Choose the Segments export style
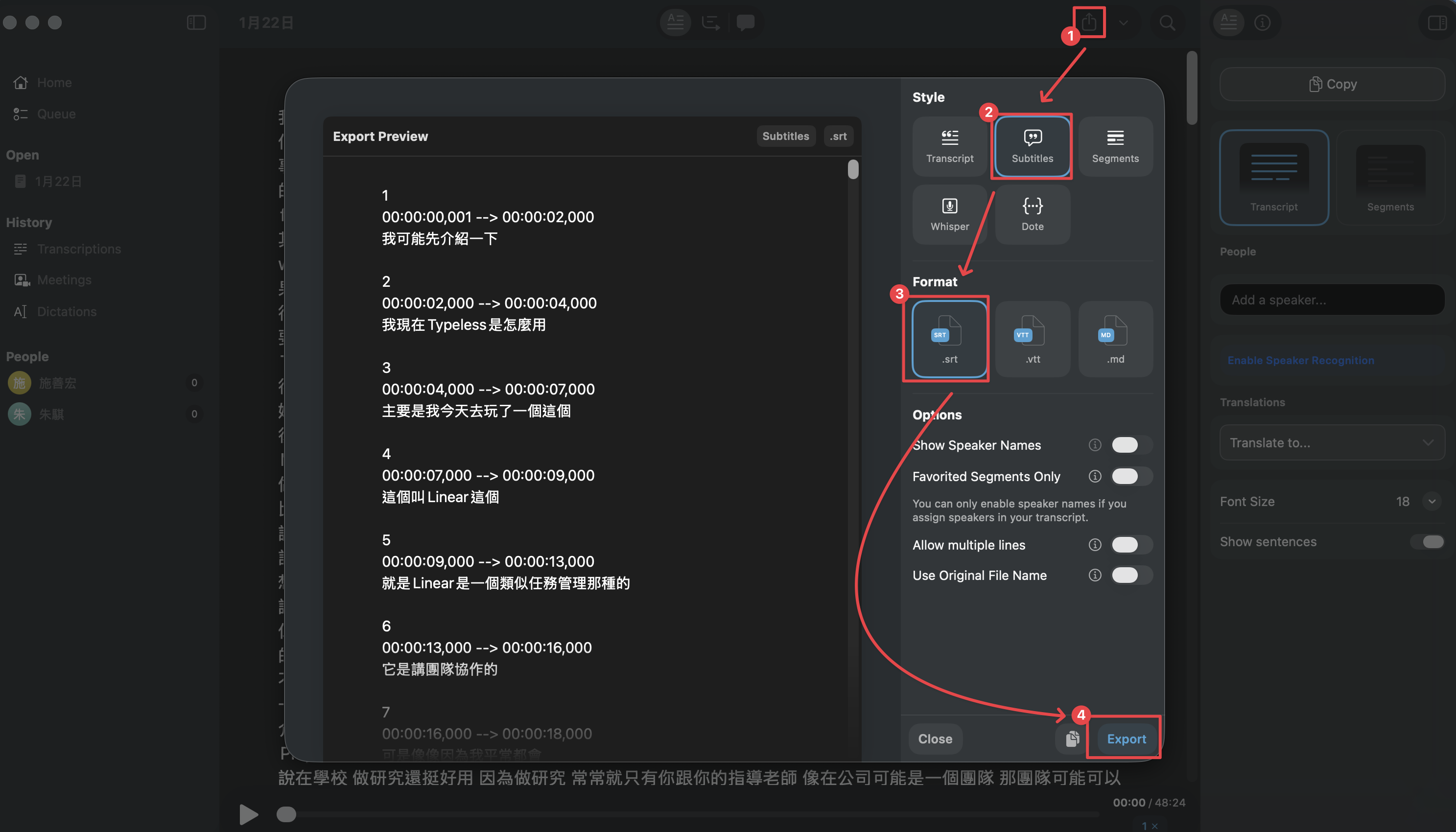 tap(1115, 147)
